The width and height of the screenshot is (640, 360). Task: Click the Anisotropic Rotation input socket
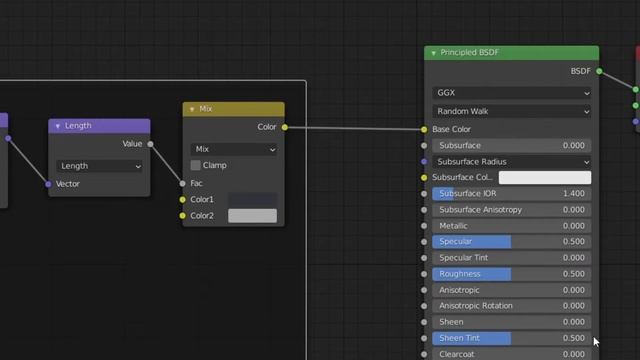point(424,306)
